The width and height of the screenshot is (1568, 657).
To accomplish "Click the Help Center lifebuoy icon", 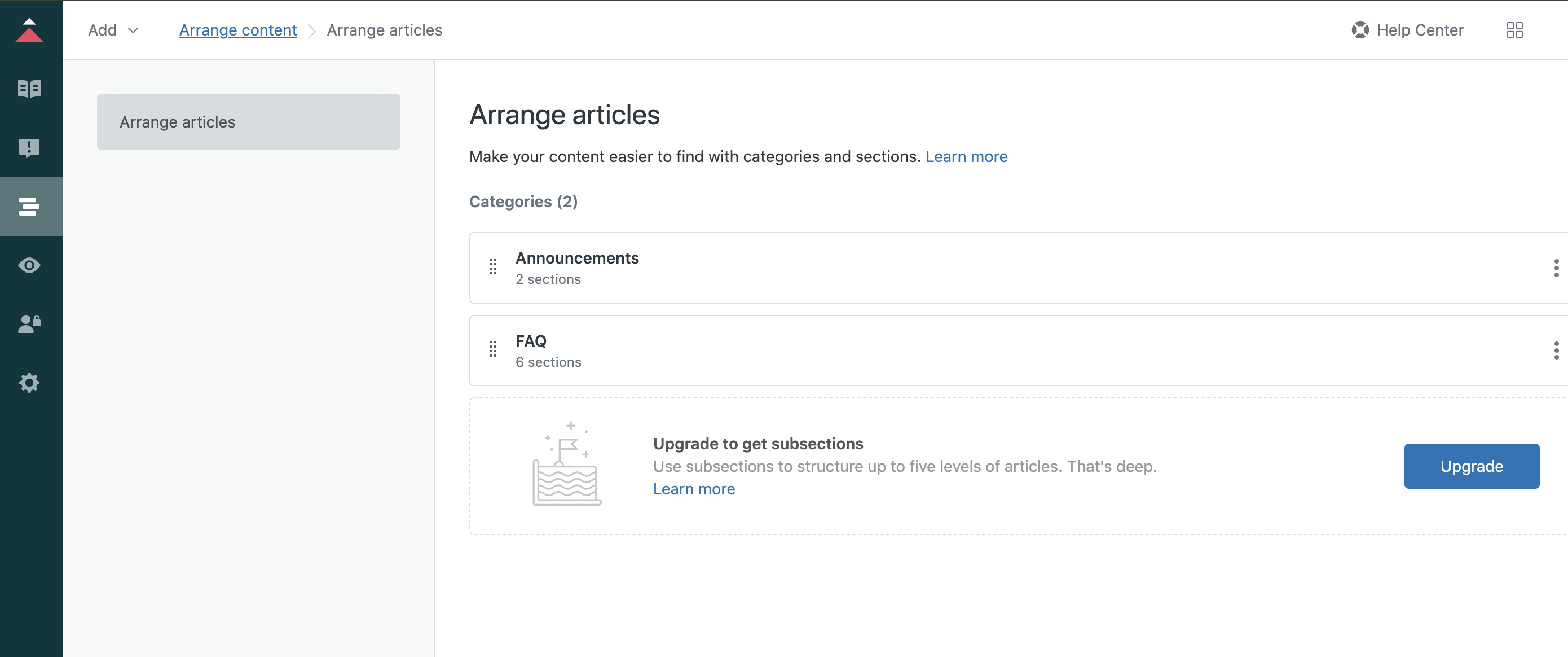I will [1360, 30].
